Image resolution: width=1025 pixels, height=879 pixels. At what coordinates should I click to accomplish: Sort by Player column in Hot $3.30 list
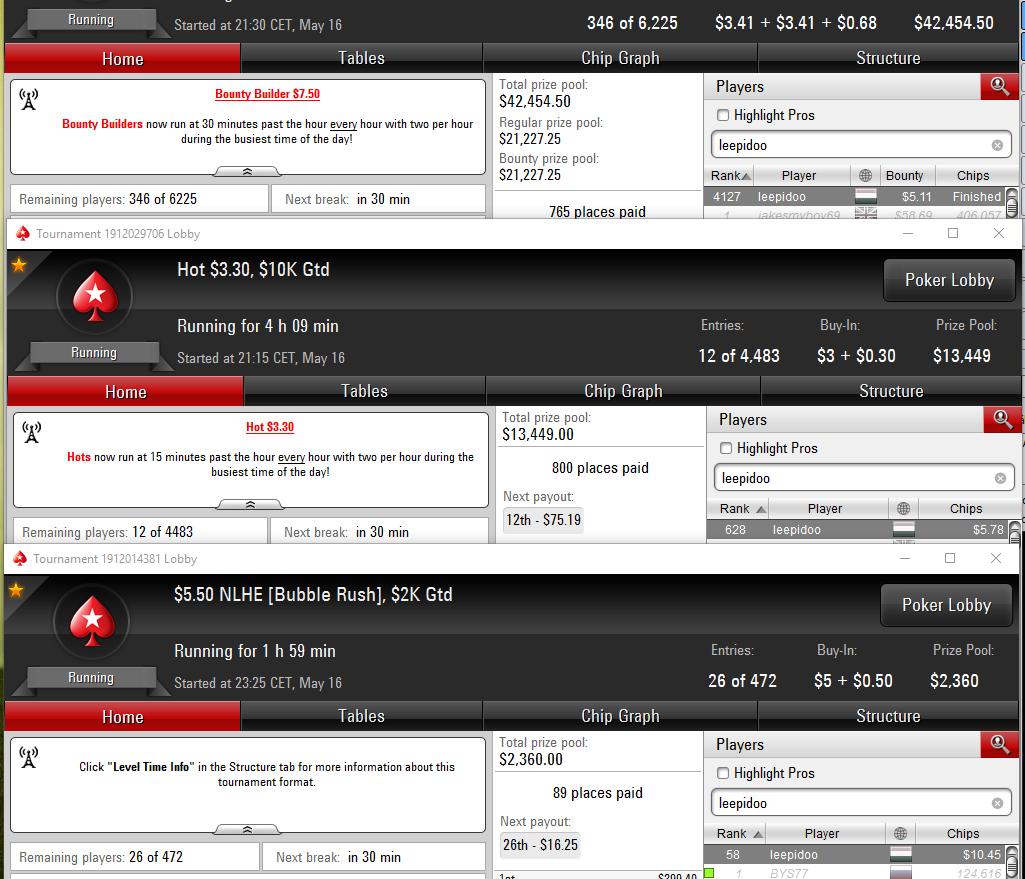click(825, 508)
